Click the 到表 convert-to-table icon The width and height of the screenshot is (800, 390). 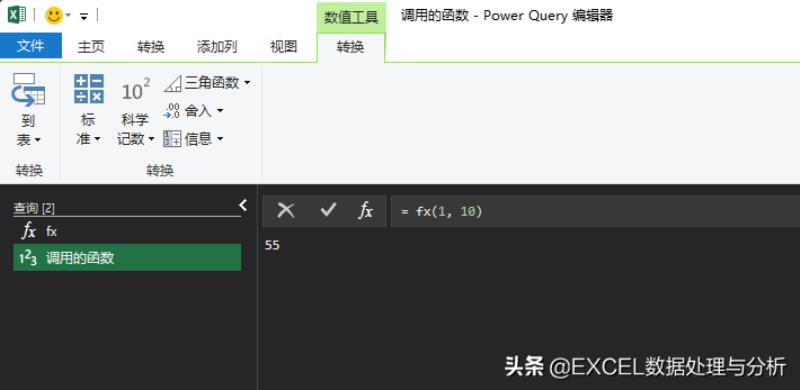click(28, 89)
